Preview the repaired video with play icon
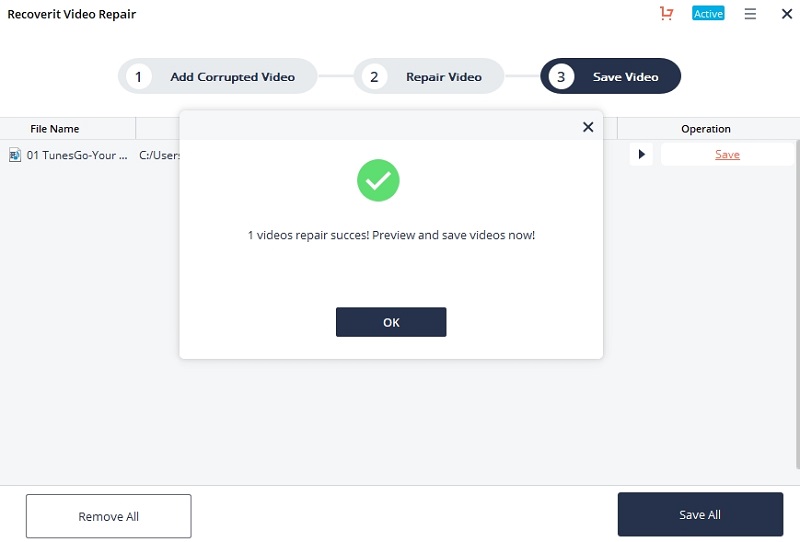Viewport: 800px width, 542px height. (x=641, y=154)
